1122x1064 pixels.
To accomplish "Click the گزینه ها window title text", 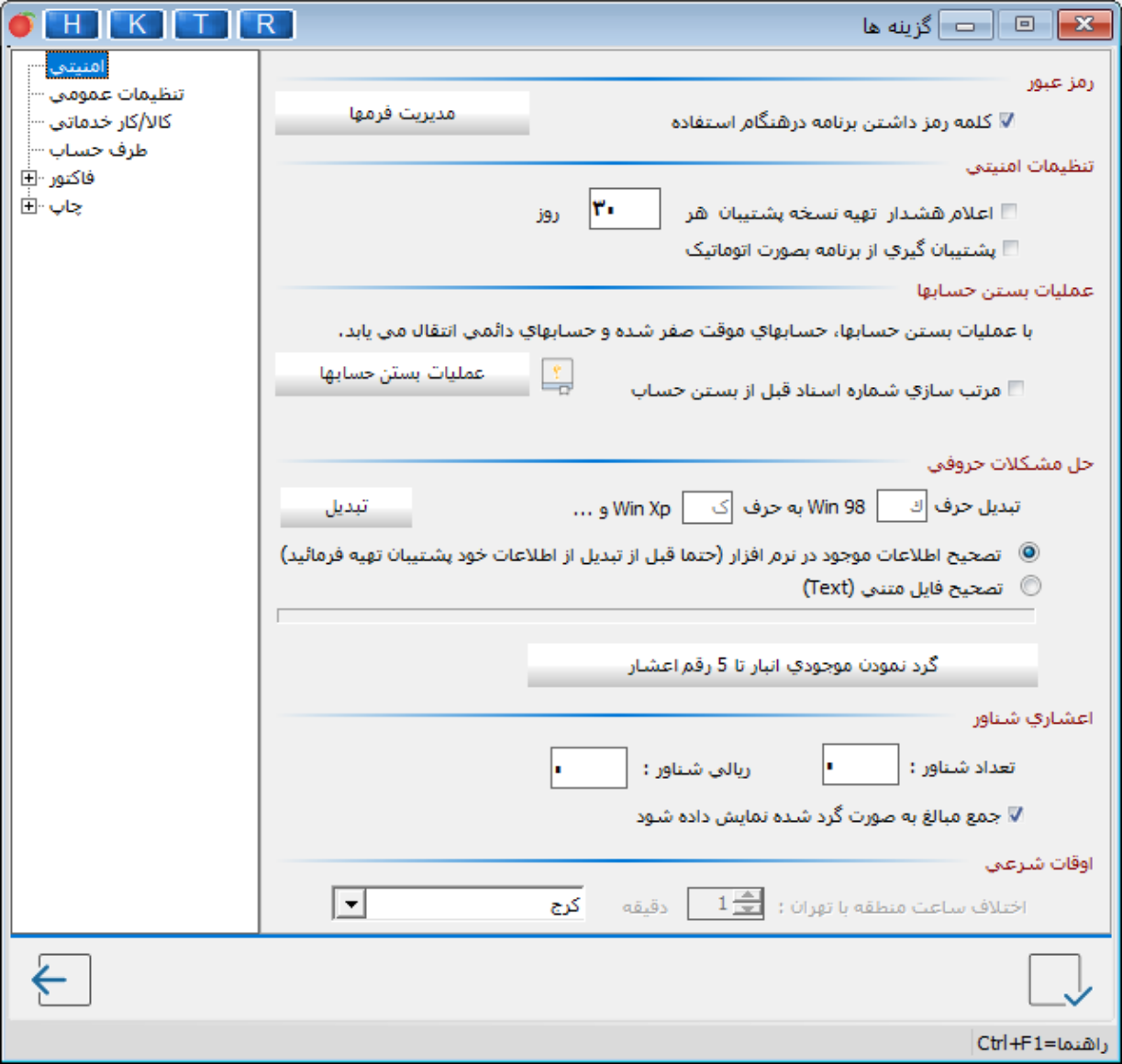I will click(896, 26).
